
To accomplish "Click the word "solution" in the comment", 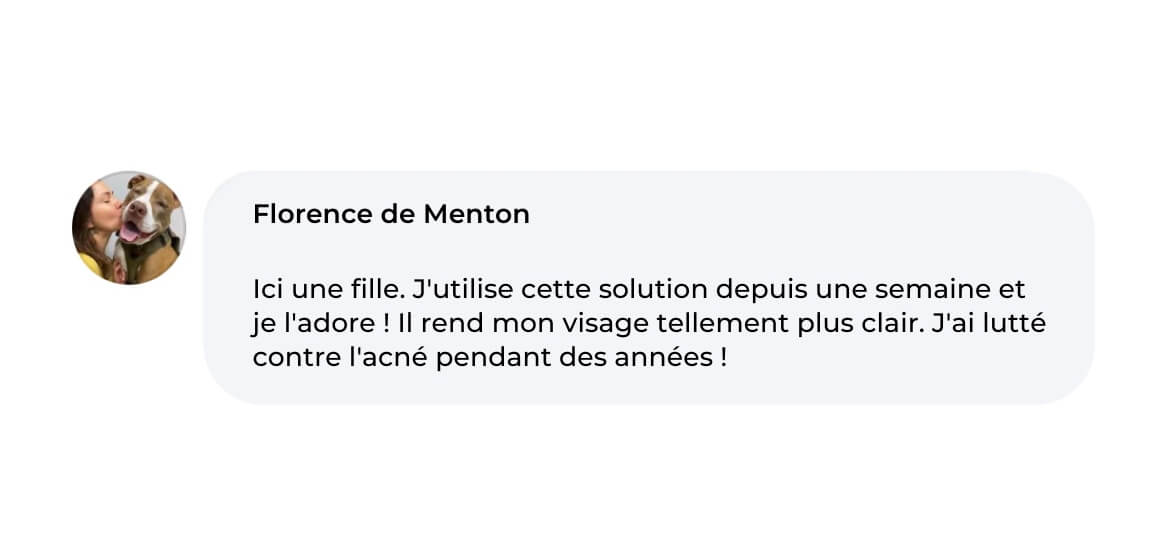I will (x=653, y=290).
